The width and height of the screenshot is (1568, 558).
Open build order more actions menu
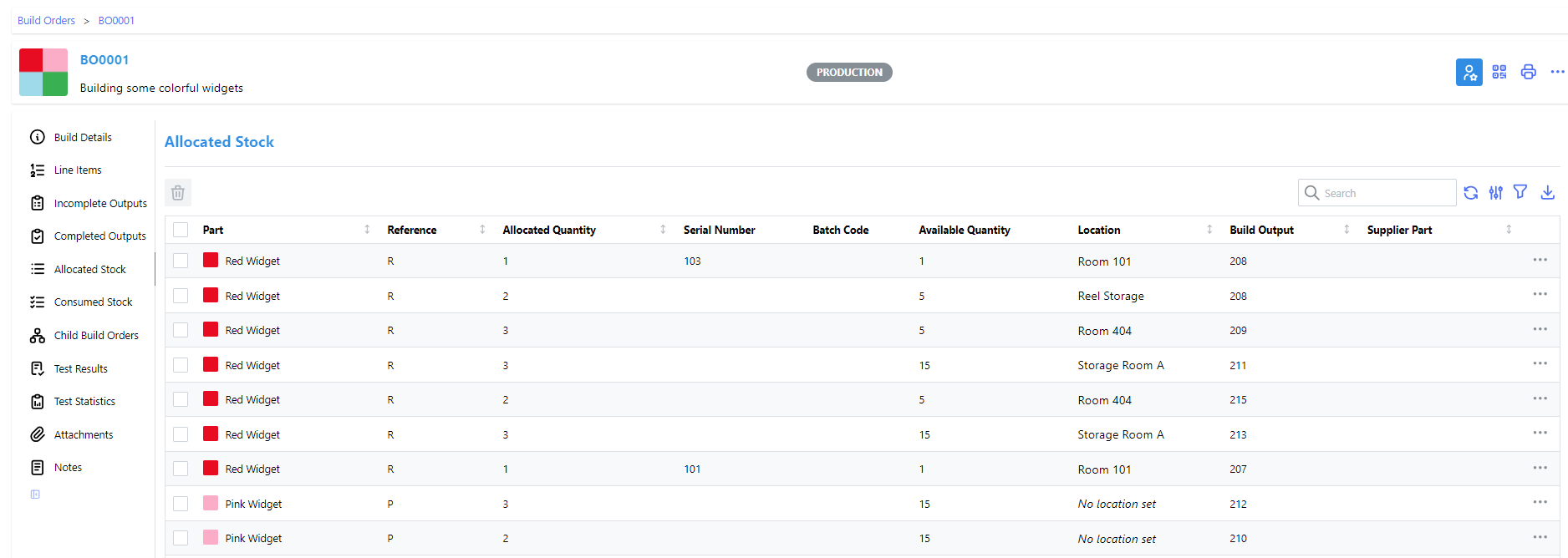click(1557, 72)
